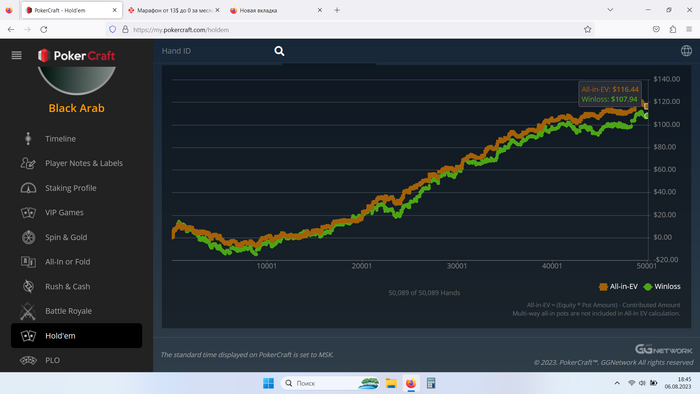The width and height of the screenshot is (700, 394).
Task: Click the Spin & Gold wheel icon
Action: (x=28, y=237)
